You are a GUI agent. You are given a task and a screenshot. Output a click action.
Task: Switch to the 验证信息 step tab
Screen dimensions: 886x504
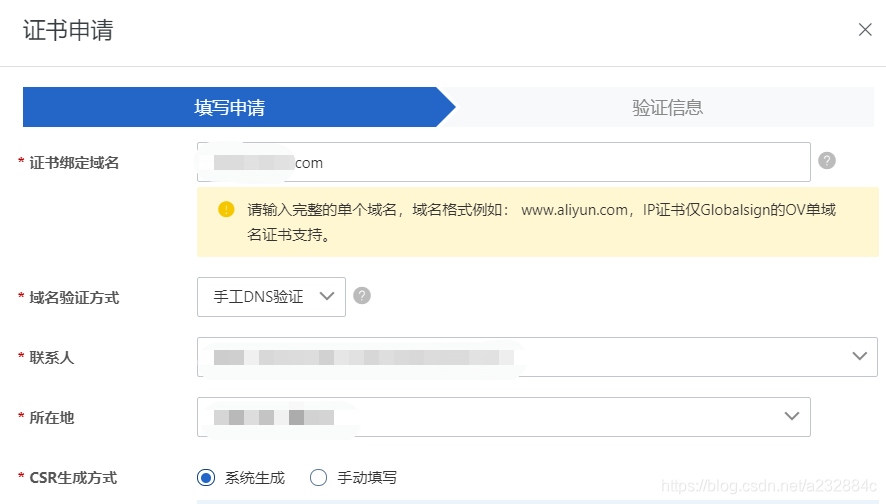tap(667, 107)
